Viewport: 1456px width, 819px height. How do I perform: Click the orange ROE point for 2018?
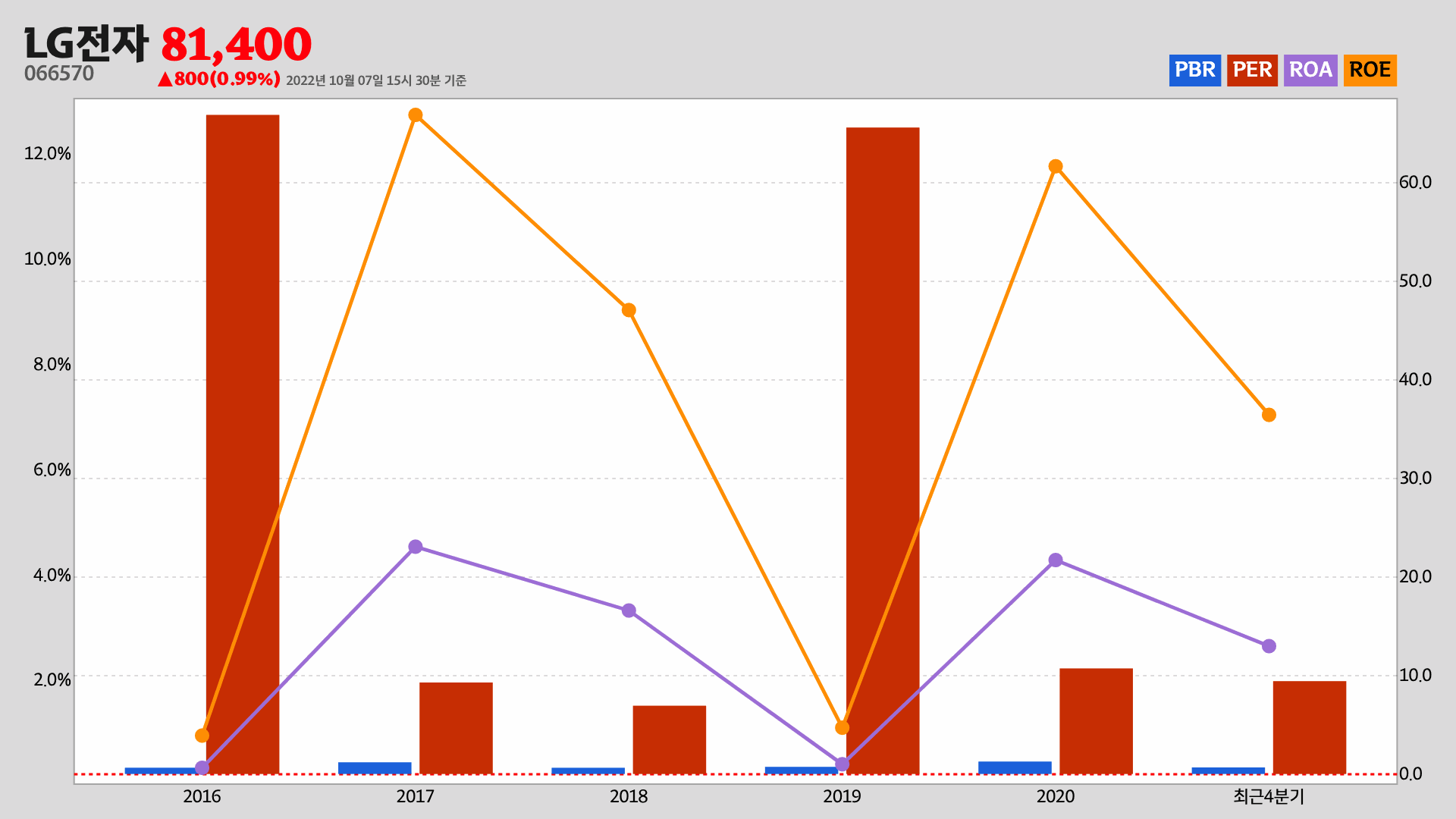(x=629, y=310)
